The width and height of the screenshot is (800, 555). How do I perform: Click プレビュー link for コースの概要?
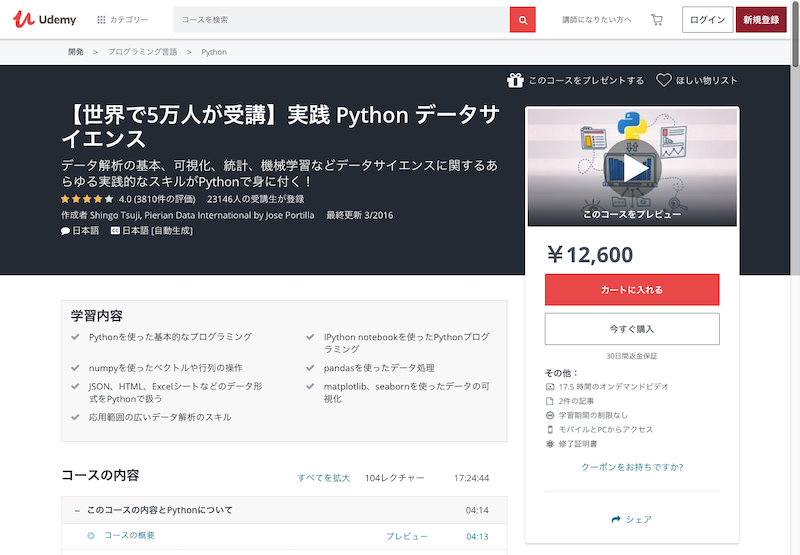coord(407,536)
